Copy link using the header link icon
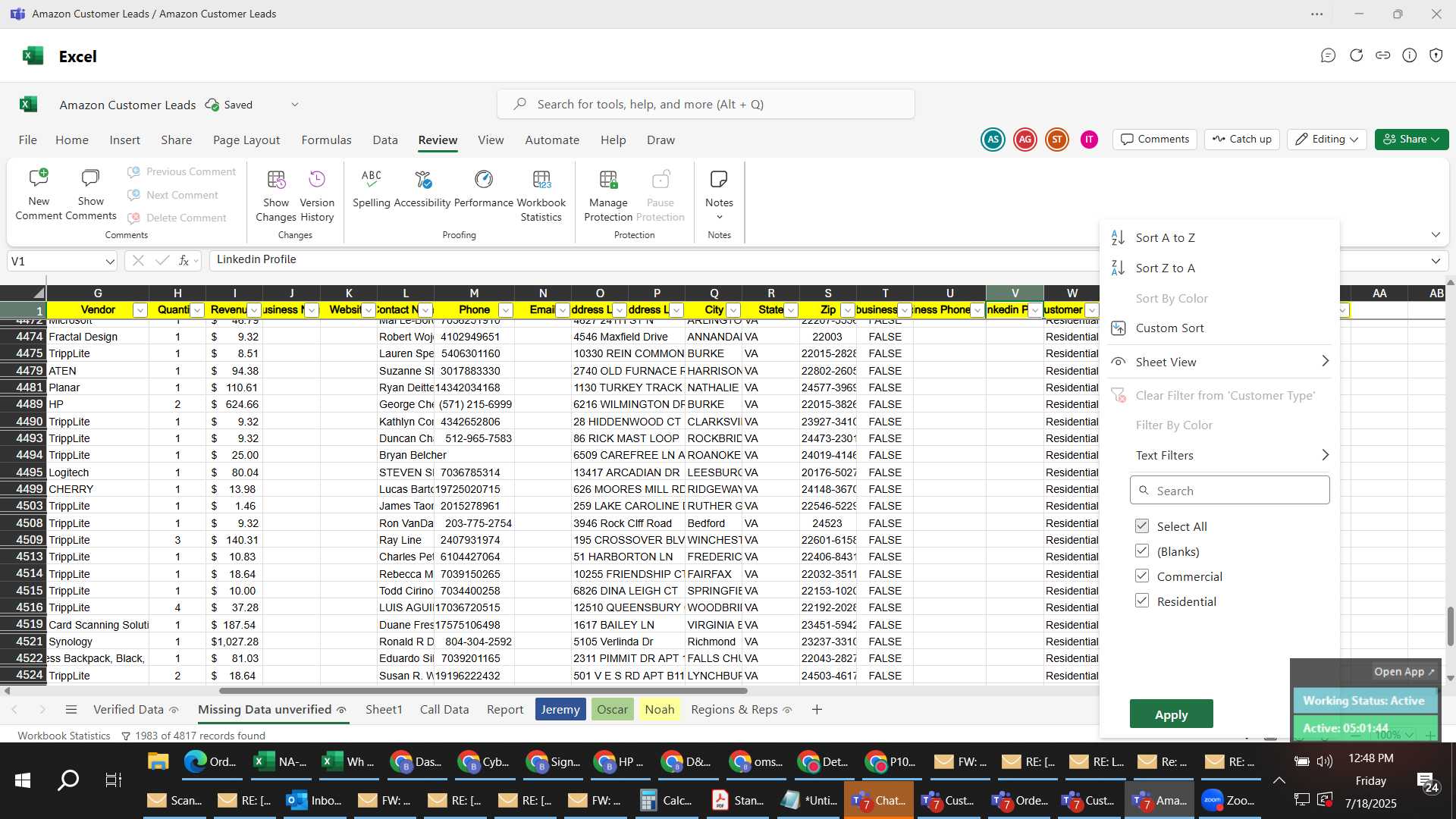This screenshot has width=1456, height=819. point(1382,55)
